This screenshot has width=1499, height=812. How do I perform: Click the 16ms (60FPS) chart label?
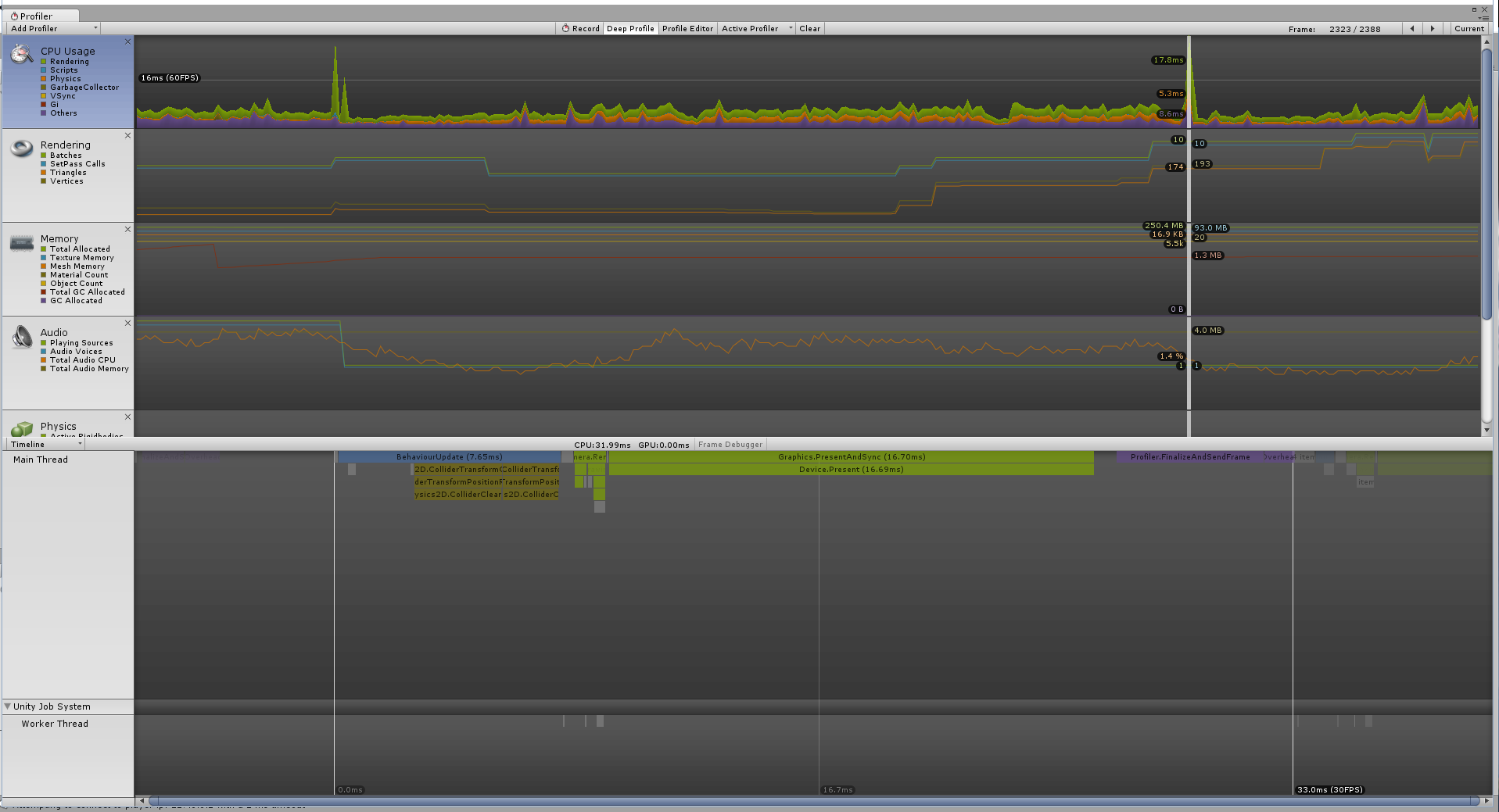click(x=170, y=78)
